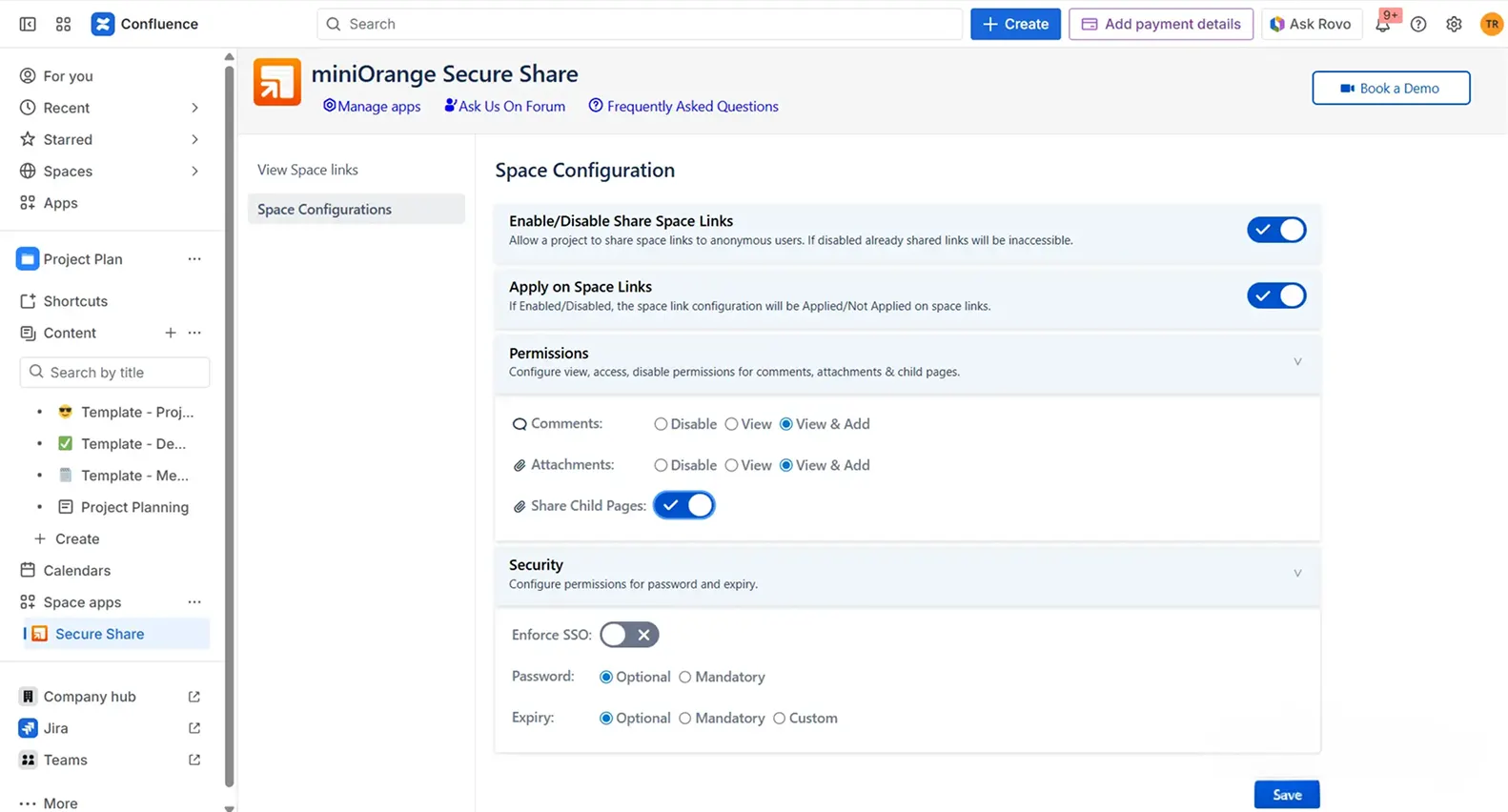The width and height of the screenshot is (1508, 812).
Task: Expand the Spaces menu chevron
Action: click(194, 172)
